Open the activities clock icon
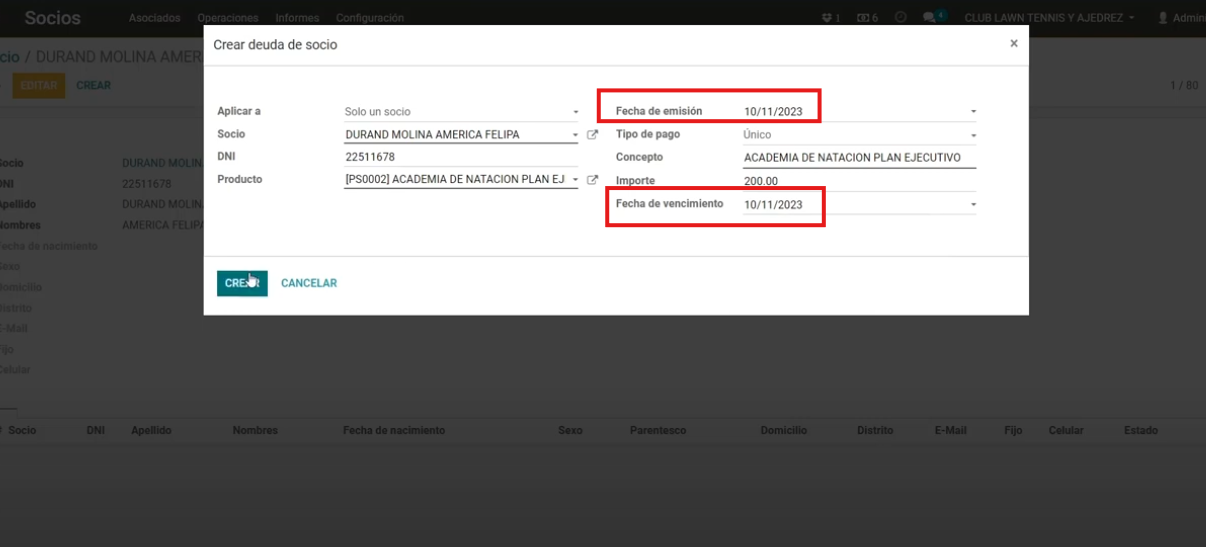 (x=900, y=18)
